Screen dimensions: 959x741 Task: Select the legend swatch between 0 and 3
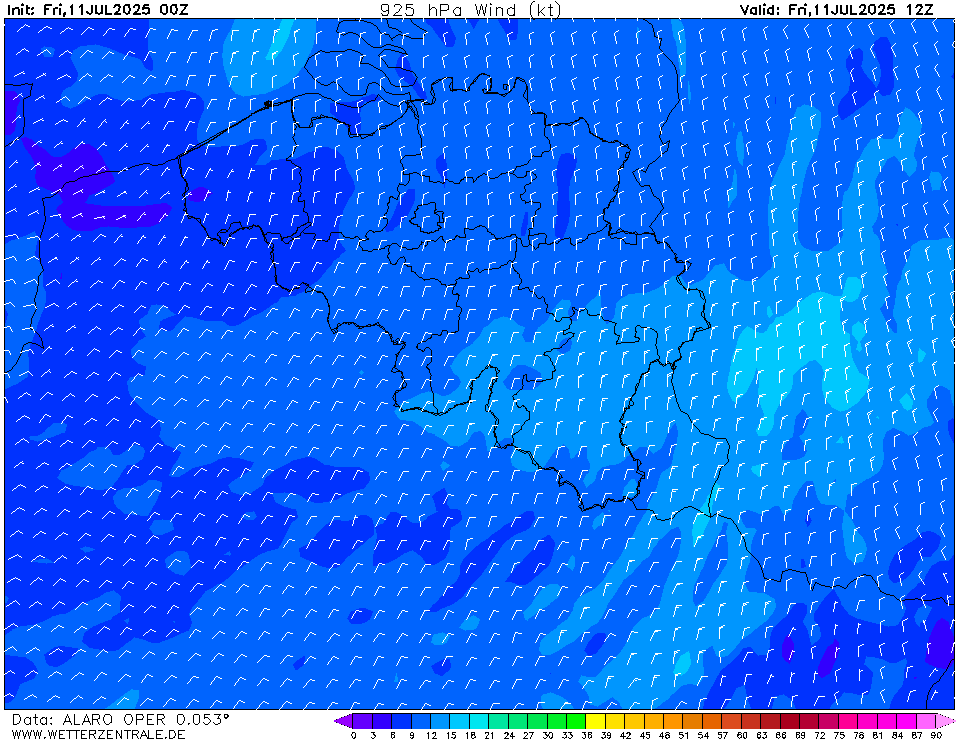click(x=363, y=721)
